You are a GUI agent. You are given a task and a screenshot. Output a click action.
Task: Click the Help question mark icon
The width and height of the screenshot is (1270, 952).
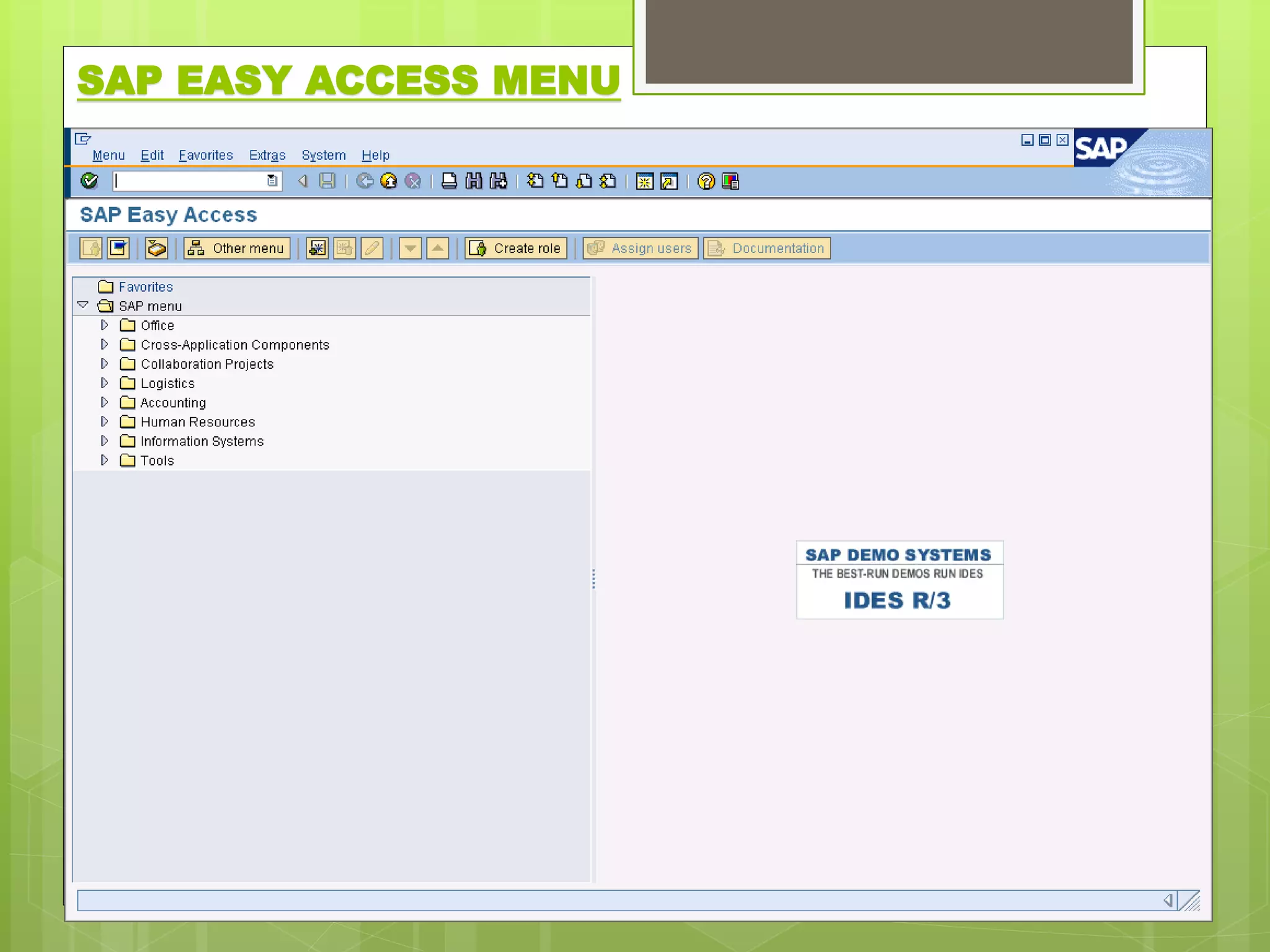click(706, 181)
